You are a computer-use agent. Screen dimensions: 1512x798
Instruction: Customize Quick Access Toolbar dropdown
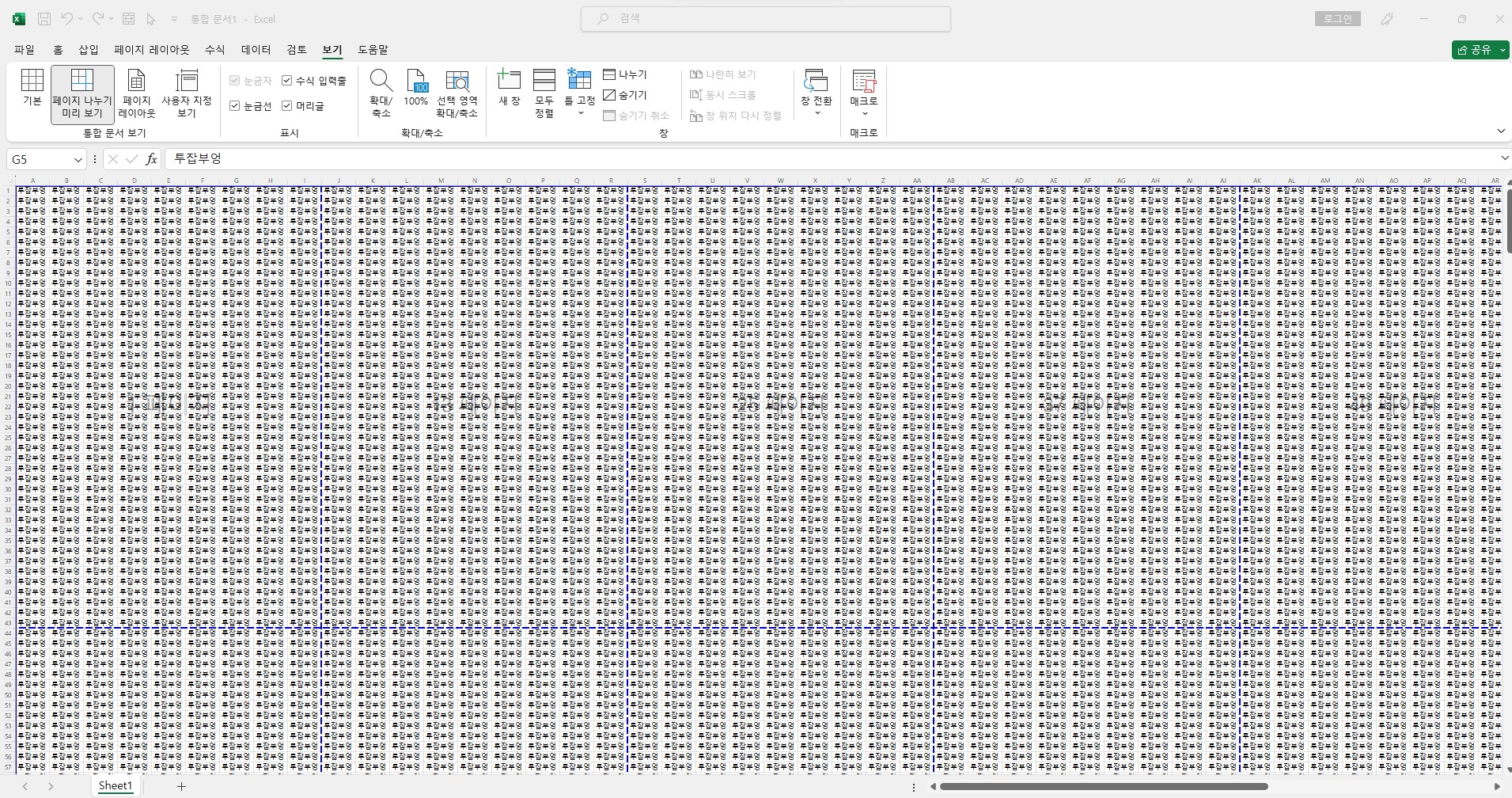click(174, 19)
